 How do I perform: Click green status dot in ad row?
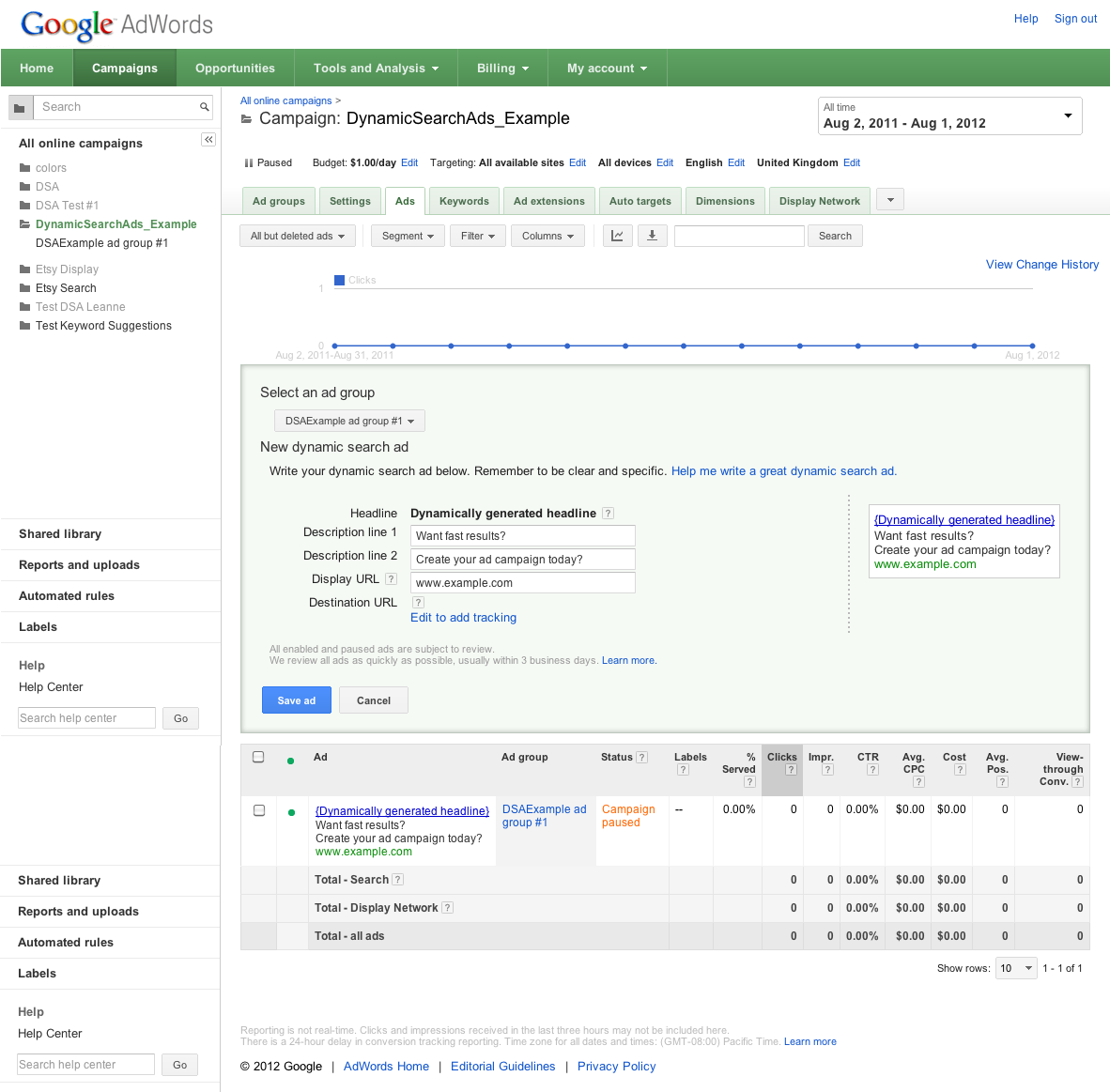tap(291, 812)
